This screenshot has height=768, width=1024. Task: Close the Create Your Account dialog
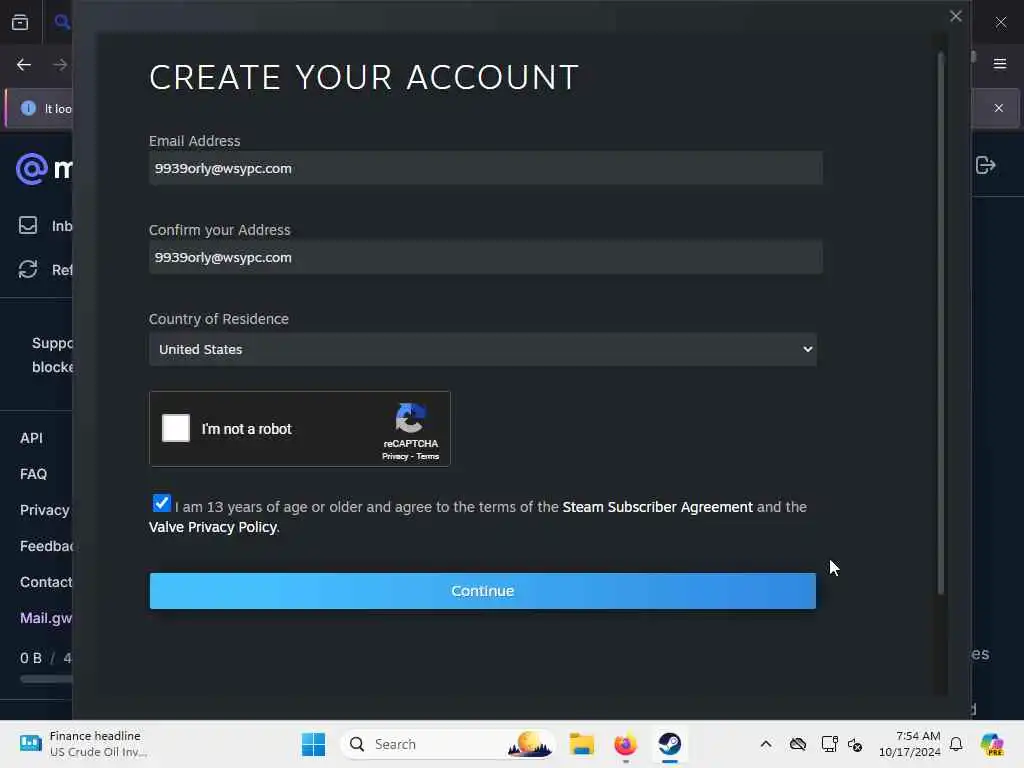click(x=955, y=16)
